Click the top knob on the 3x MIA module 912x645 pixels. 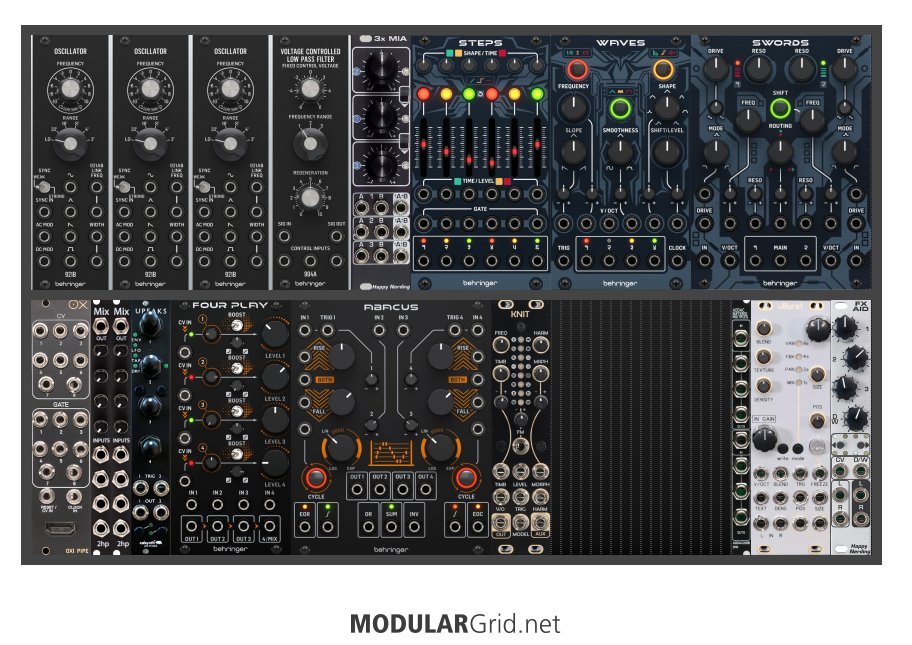(x=381, y=70)
